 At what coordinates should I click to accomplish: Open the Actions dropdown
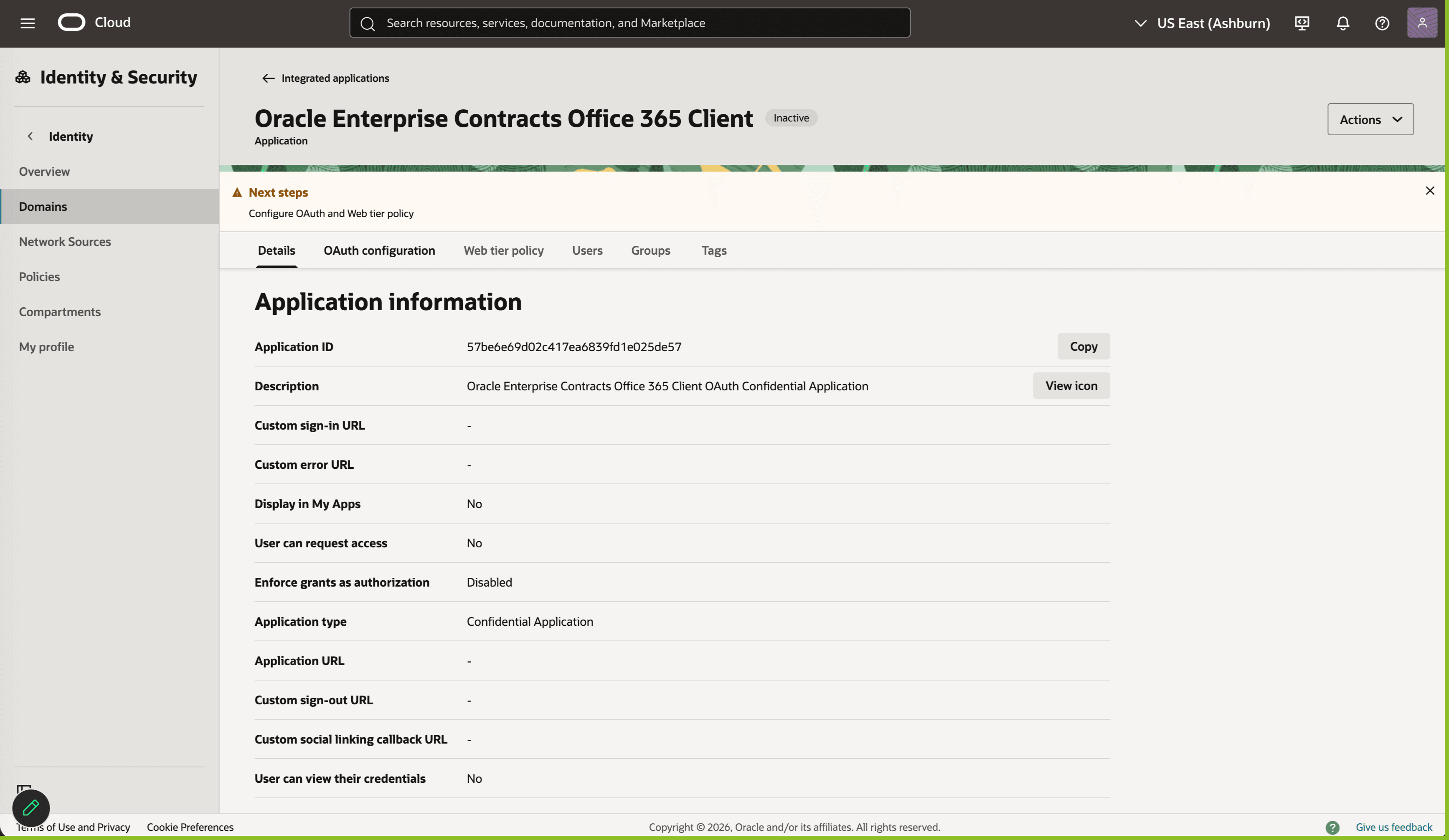(1370, 119)
